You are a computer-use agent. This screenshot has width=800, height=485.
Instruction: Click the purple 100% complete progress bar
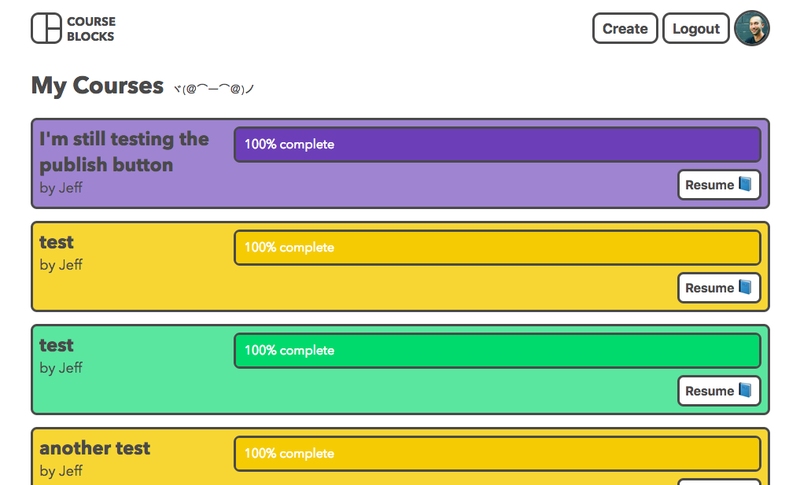[x=497, y=144]
